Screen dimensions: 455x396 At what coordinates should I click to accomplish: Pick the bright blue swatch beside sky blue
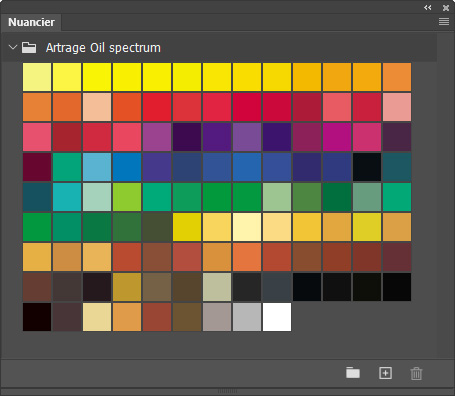click(x=127, y=167)
